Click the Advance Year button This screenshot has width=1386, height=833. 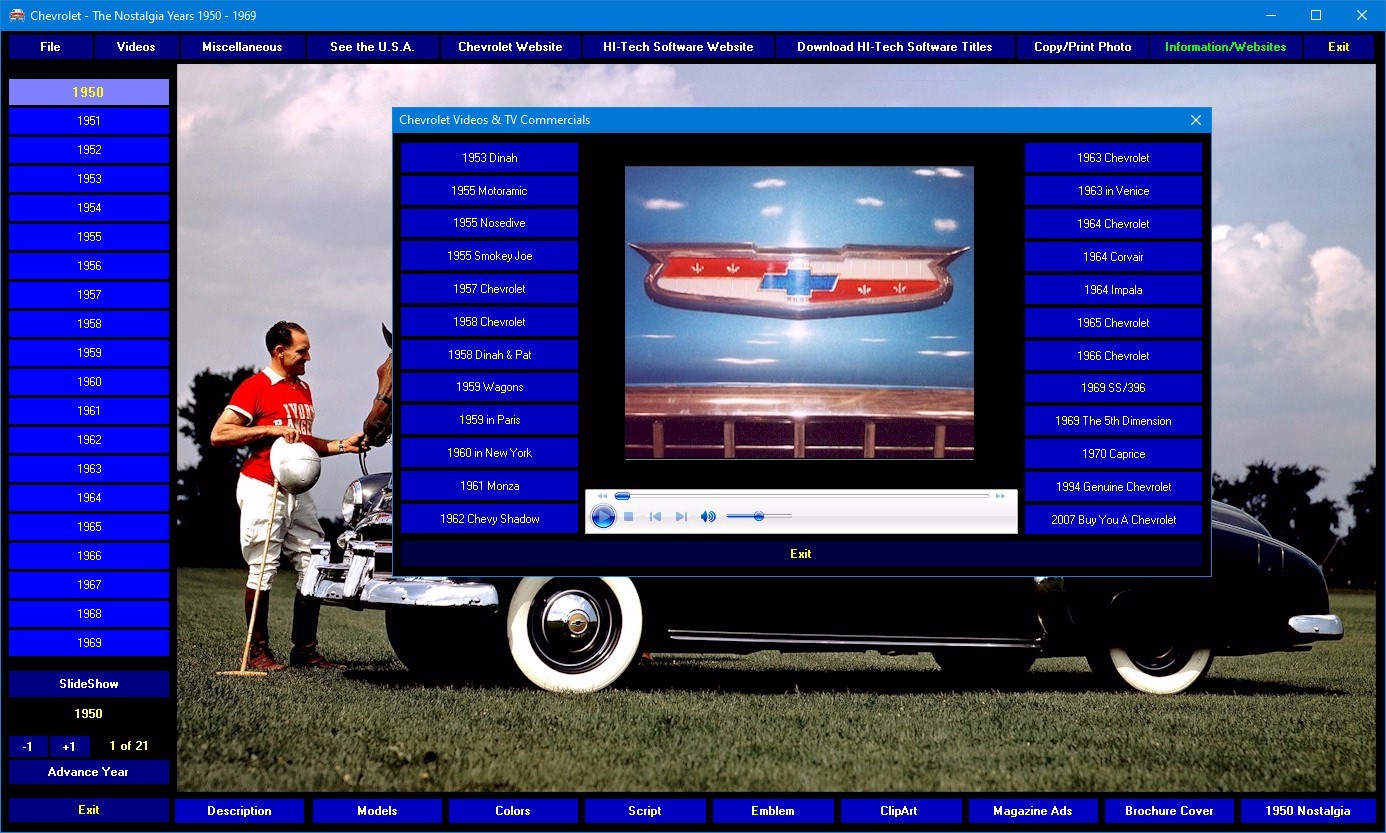click(x=89, y=772)
